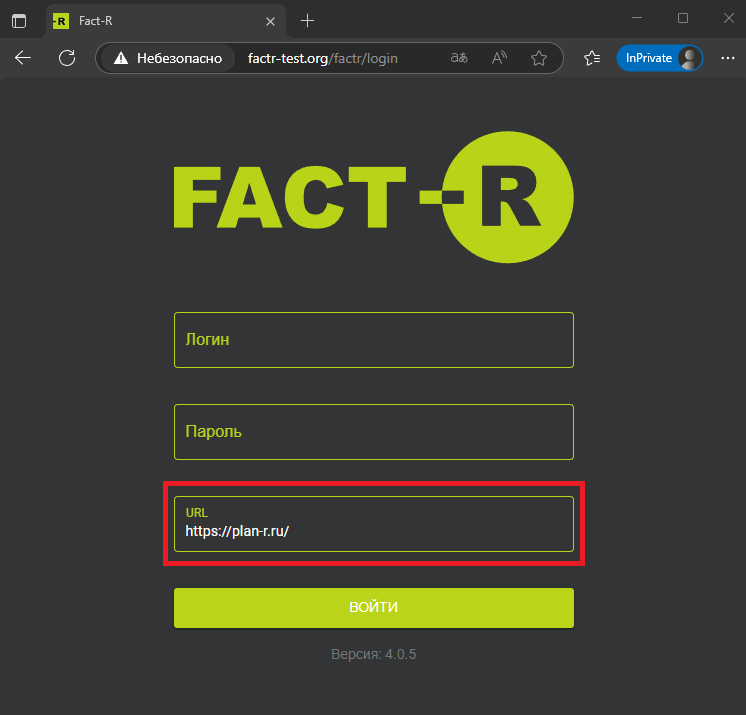Refresh the current page

tap(67, 58)
